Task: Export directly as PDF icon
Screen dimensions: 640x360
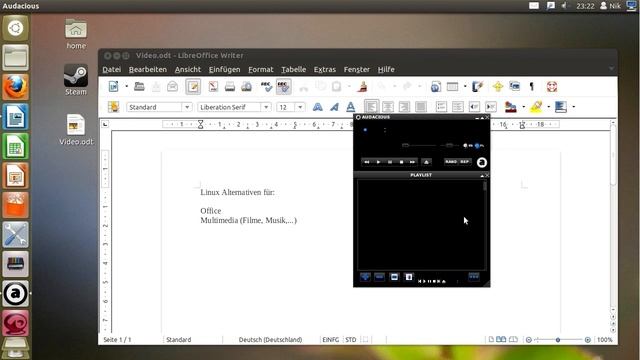Action: 213,87
